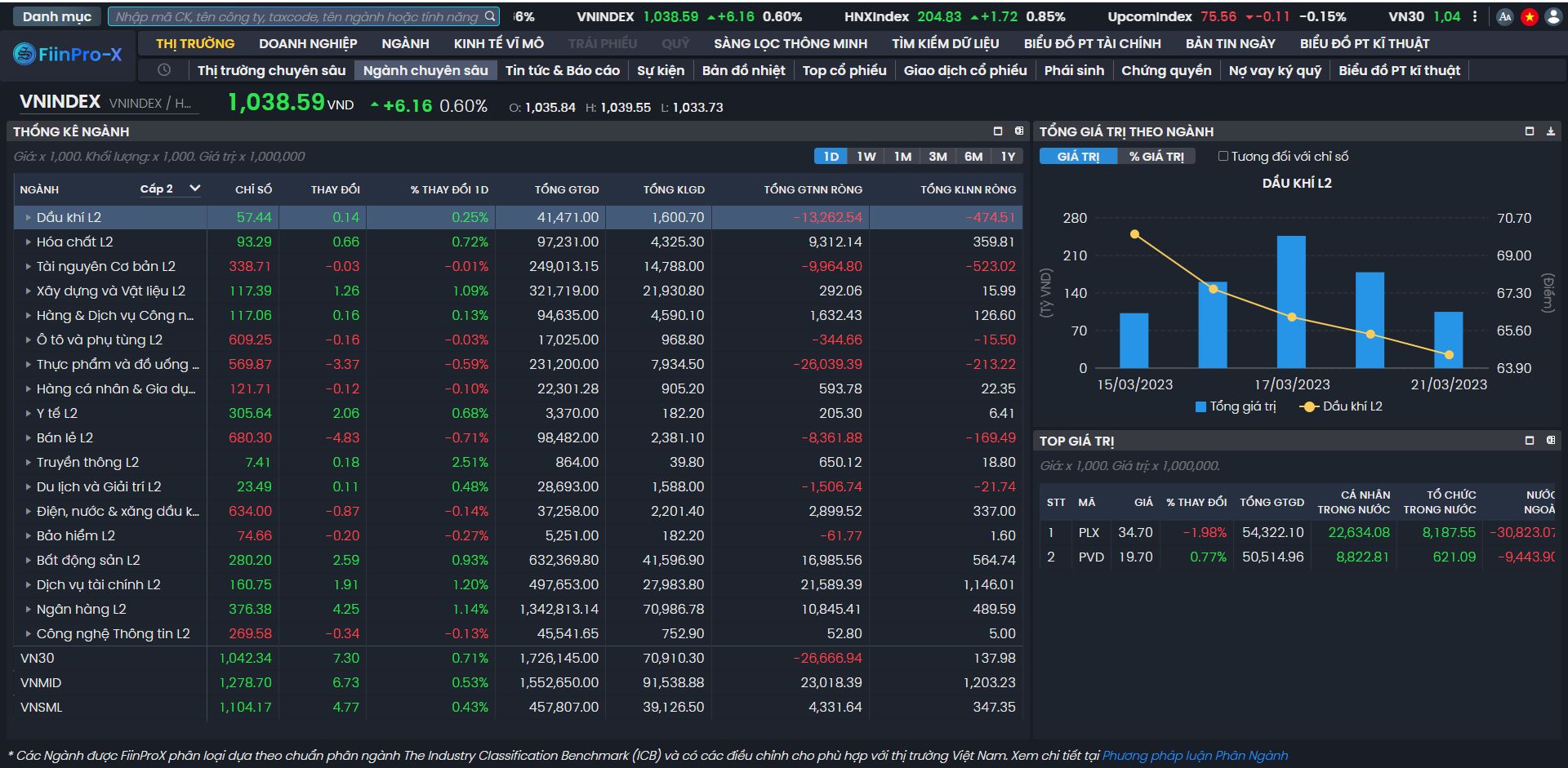Enable 'Tương đối với chỉ số' checkbox
This screenshot has height=768, width=1568.
coord(1223,157)
